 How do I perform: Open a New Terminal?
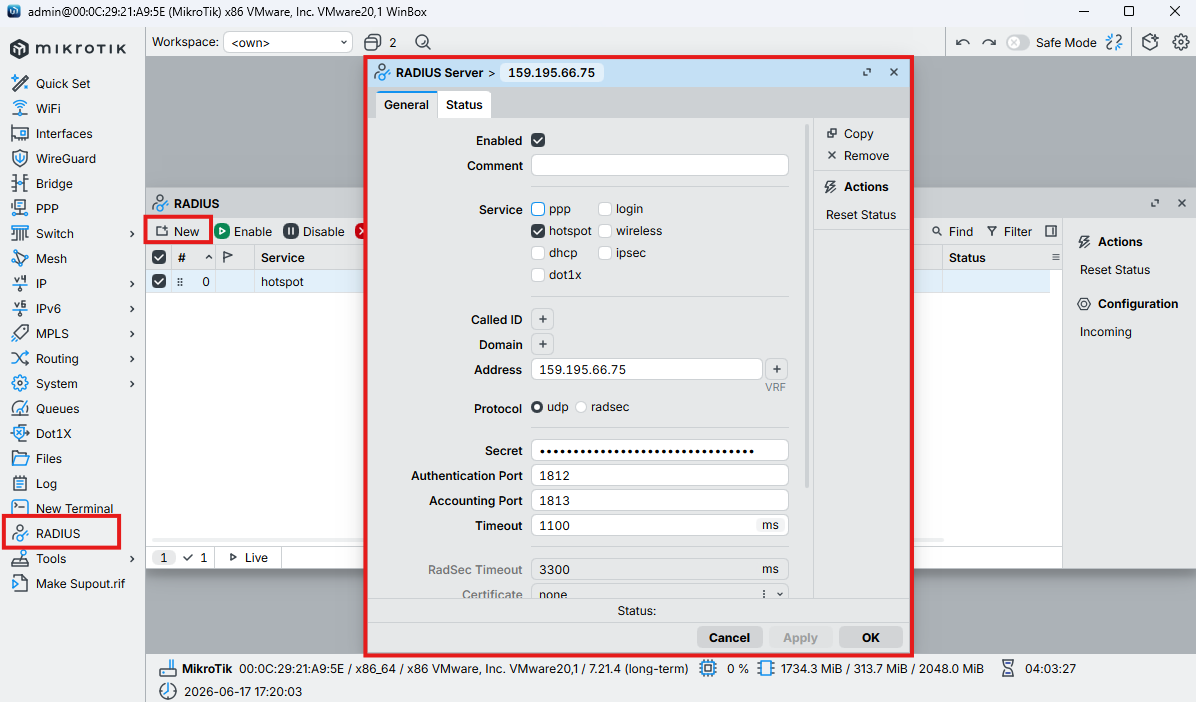(63, 508)
